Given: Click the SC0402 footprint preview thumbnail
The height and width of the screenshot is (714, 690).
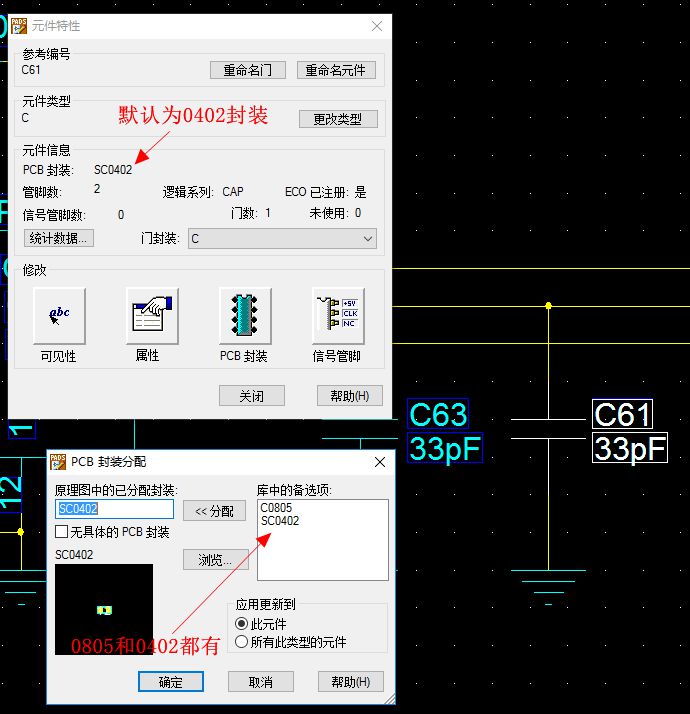Looking at the screenshot, I should [x=104, y=609].
